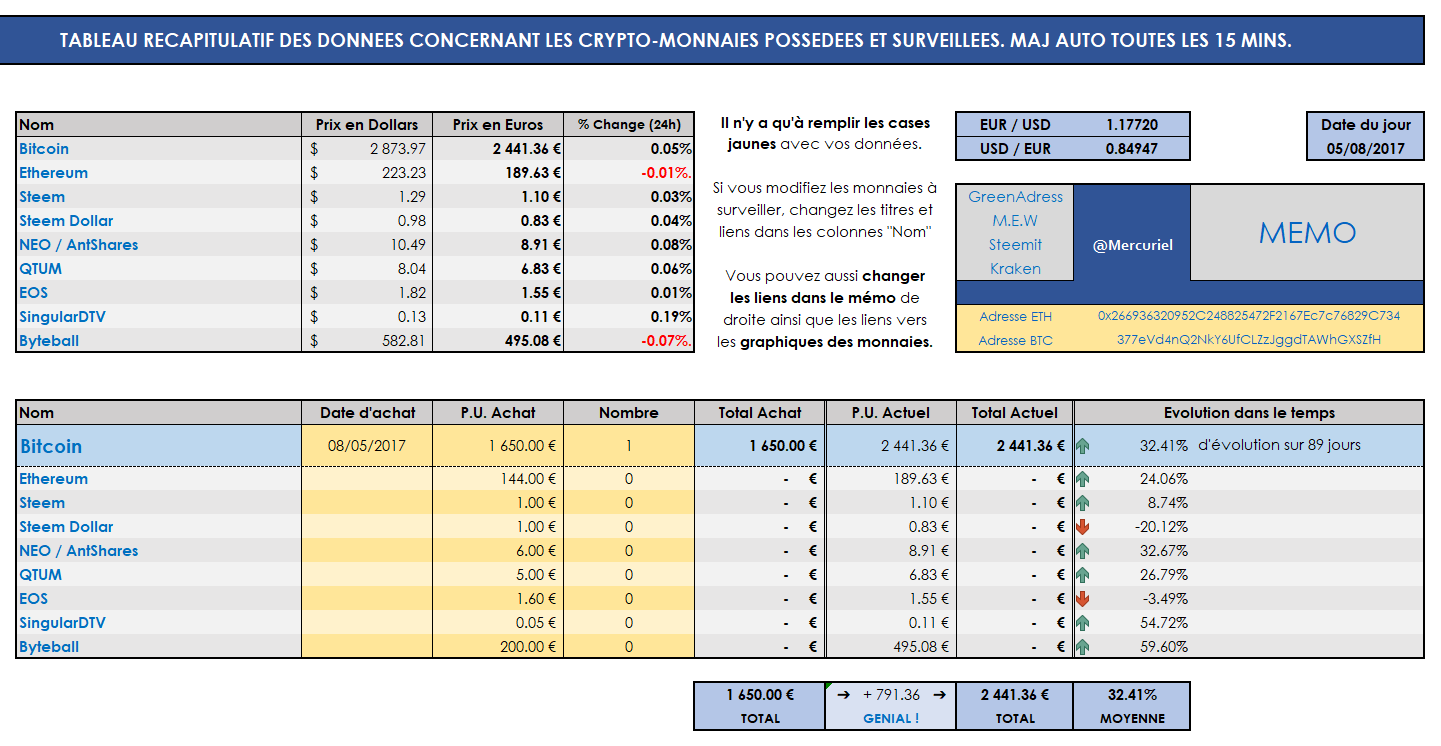
Task: Select the Bitcoin Nombre cell with value 1
Action: tap(629, 446)
